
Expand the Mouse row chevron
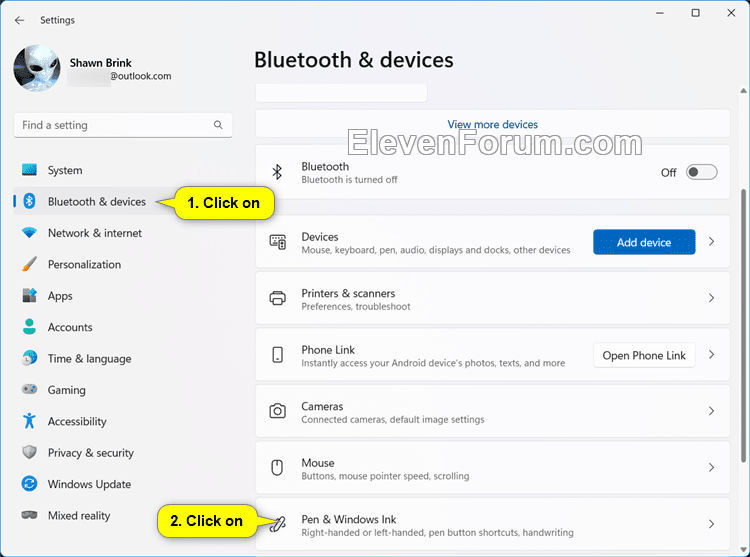click(711, 467)
